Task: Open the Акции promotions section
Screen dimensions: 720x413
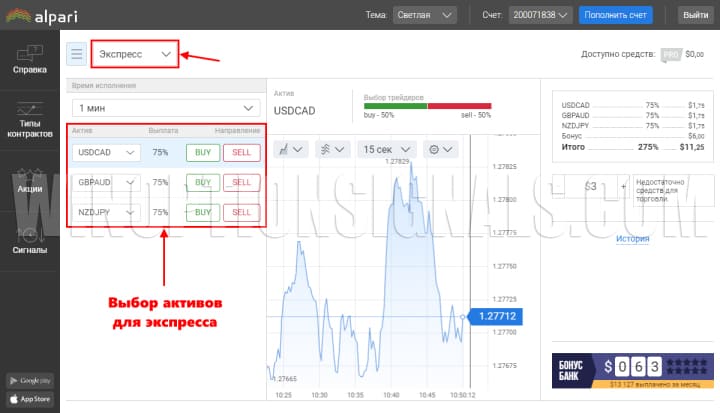Action: tap(29, 179)
